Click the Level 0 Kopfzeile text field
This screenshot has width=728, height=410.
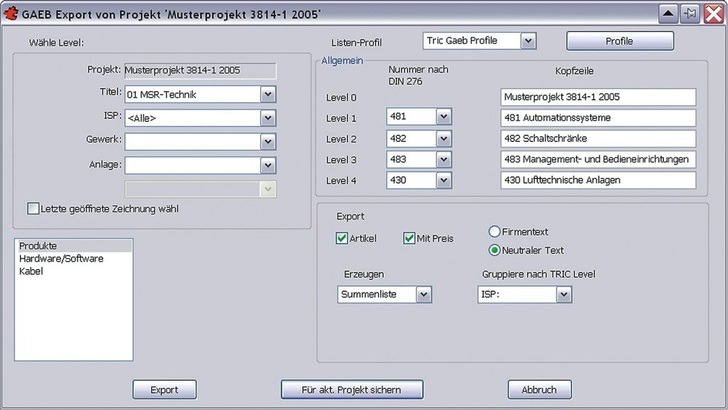[x=597, y=96]
